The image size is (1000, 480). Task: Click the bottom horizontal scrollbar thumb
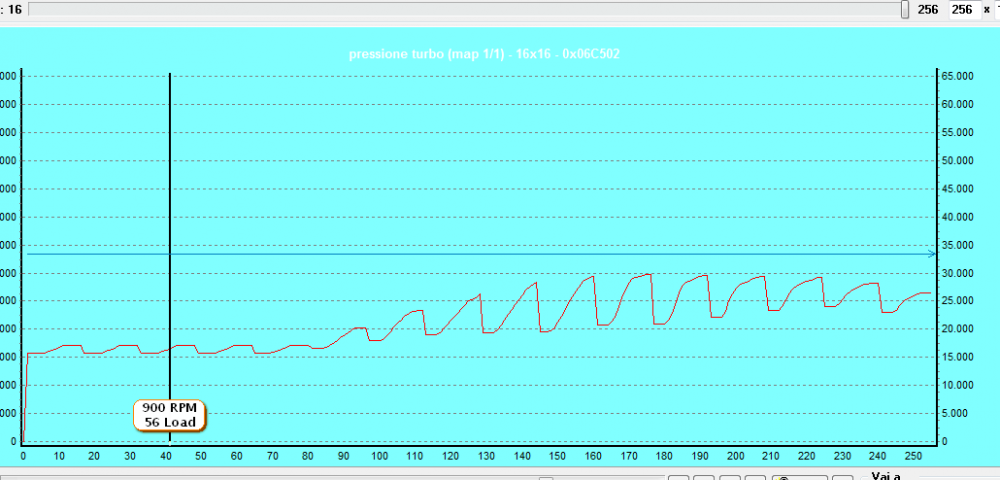coord(545,477)
